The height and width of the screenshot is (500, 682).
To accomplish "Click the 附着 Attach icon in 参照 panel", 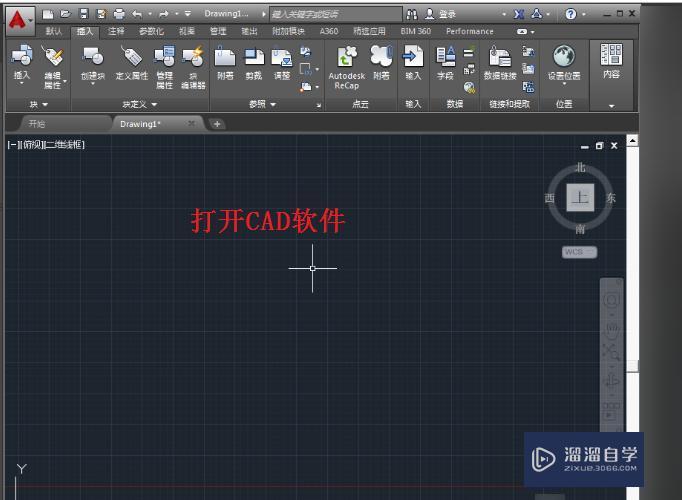I will [x=225, y=57].
